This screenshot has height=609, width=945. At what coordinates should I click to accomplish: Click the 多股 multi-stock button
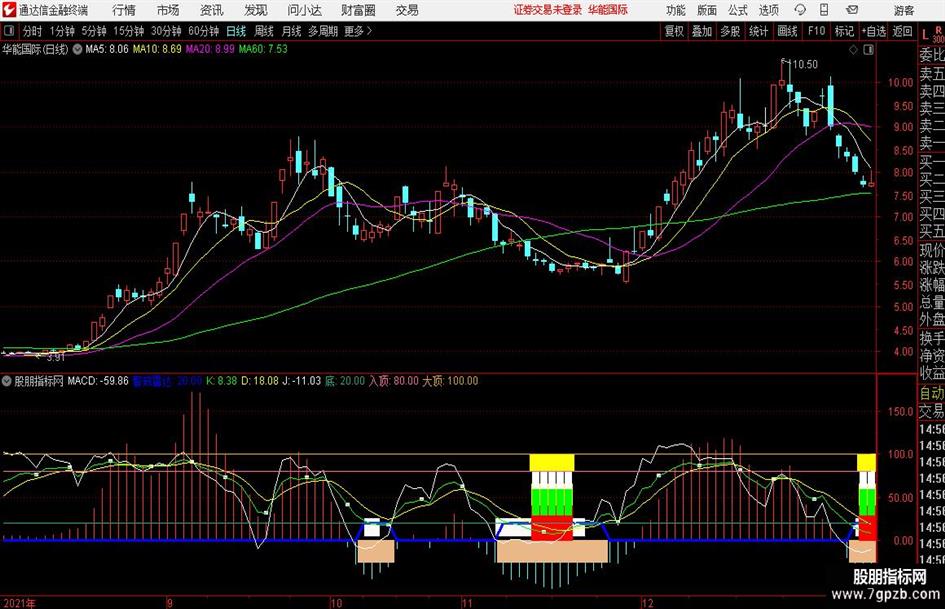click(x=730, y=31)
